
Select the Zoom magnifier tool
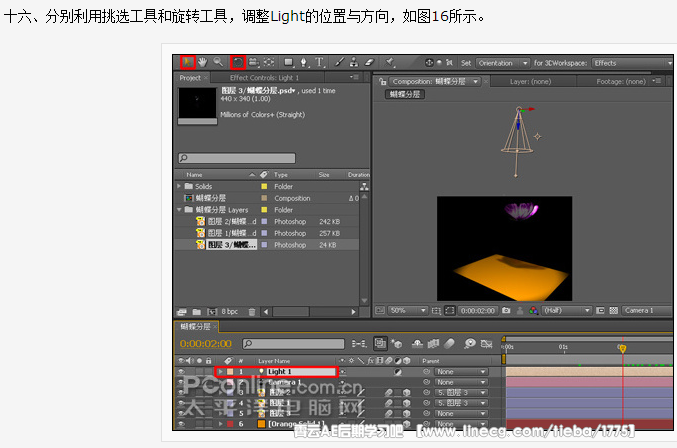pos(218,62)
